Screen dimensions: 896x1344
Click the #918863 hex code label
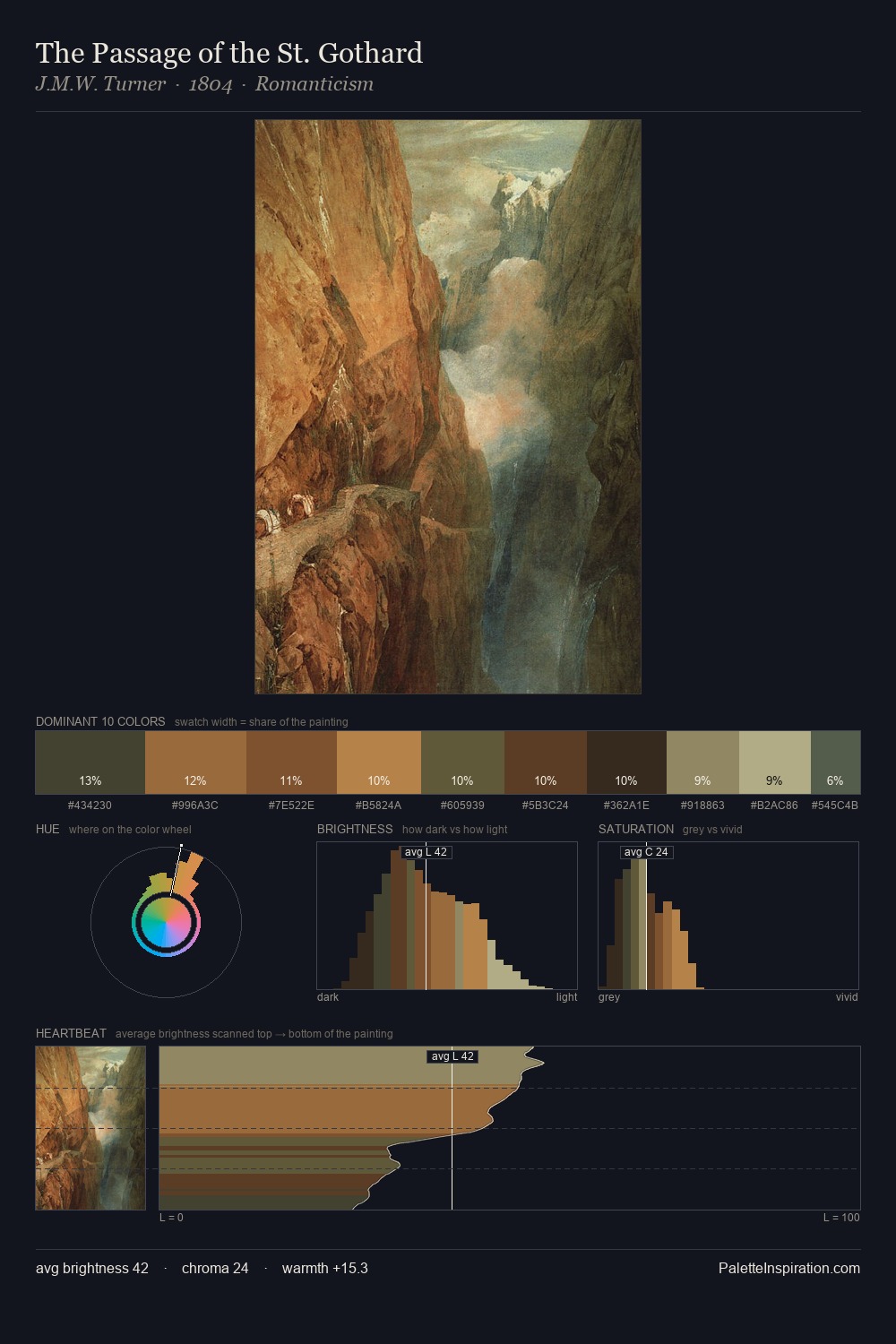[x=702, y=806]
